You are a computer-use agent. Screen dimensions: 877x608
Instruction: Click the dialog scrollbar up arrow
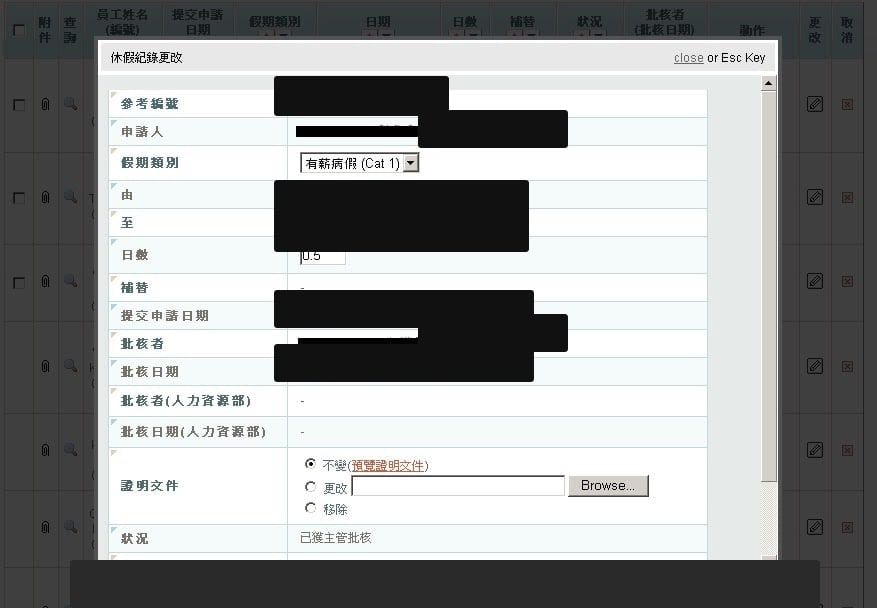[x=768, y=83]
